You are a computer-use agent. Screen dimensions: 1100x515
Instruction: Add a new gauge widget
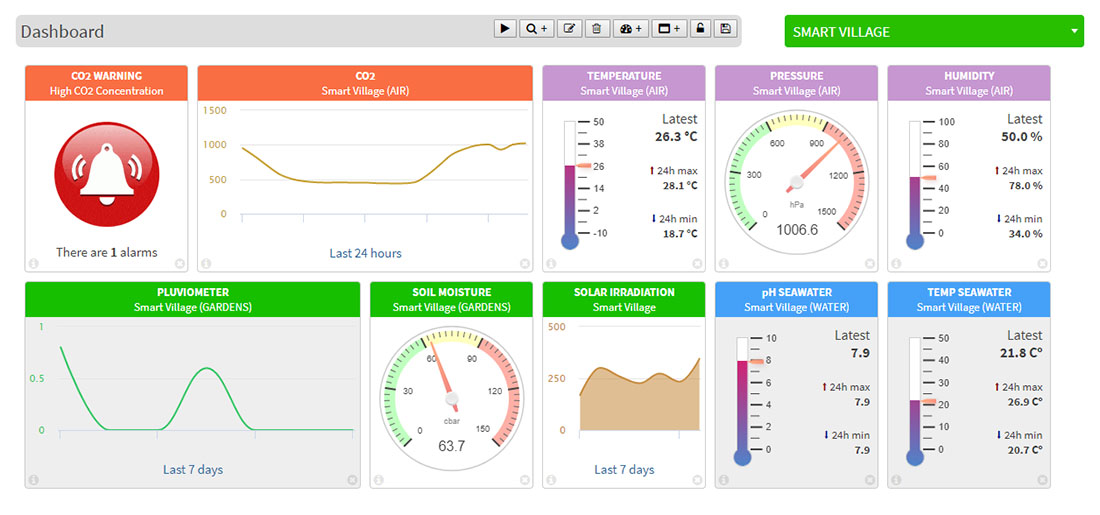(632, 29)
